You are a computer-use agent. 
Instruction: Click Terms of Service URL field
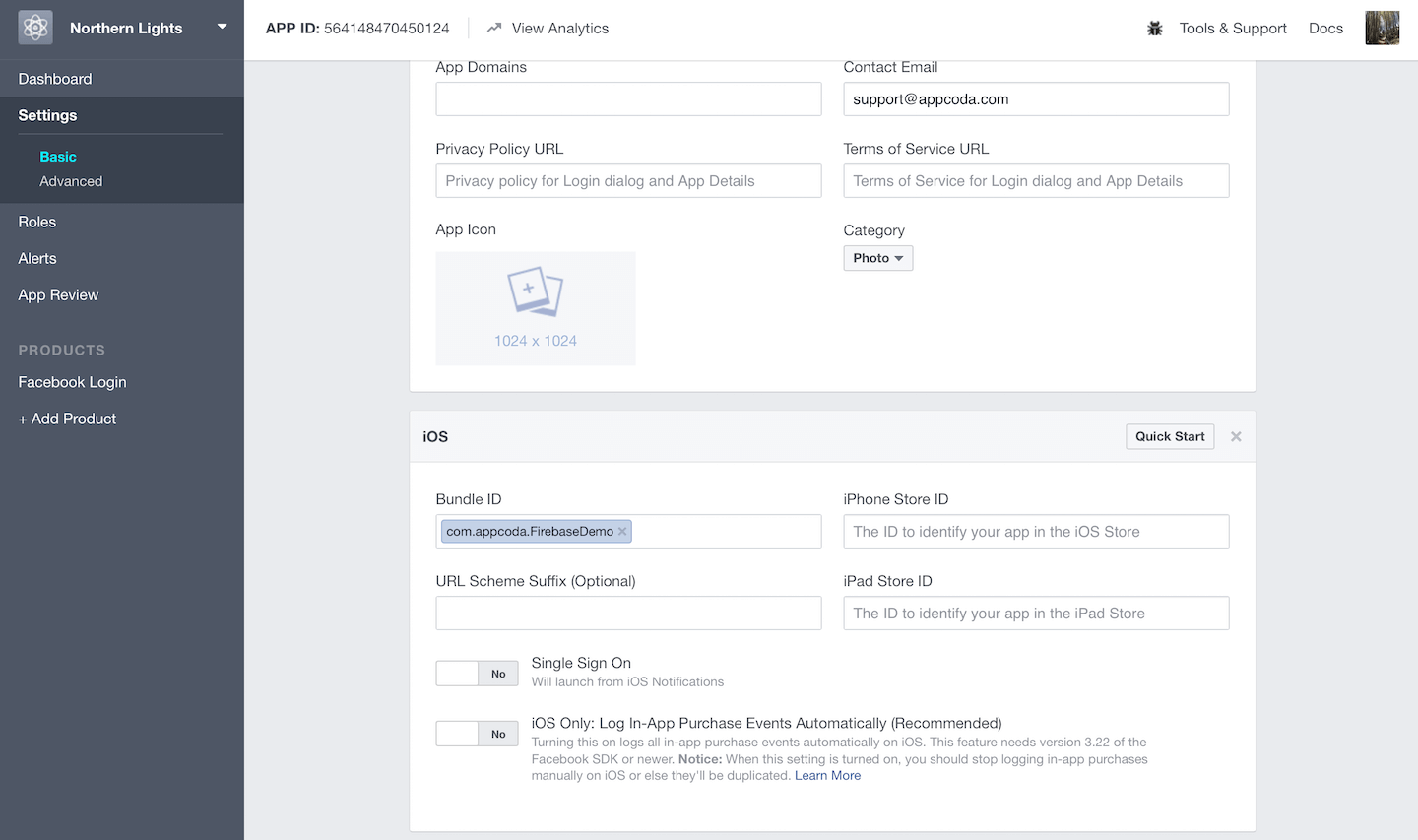point(1036,180)
